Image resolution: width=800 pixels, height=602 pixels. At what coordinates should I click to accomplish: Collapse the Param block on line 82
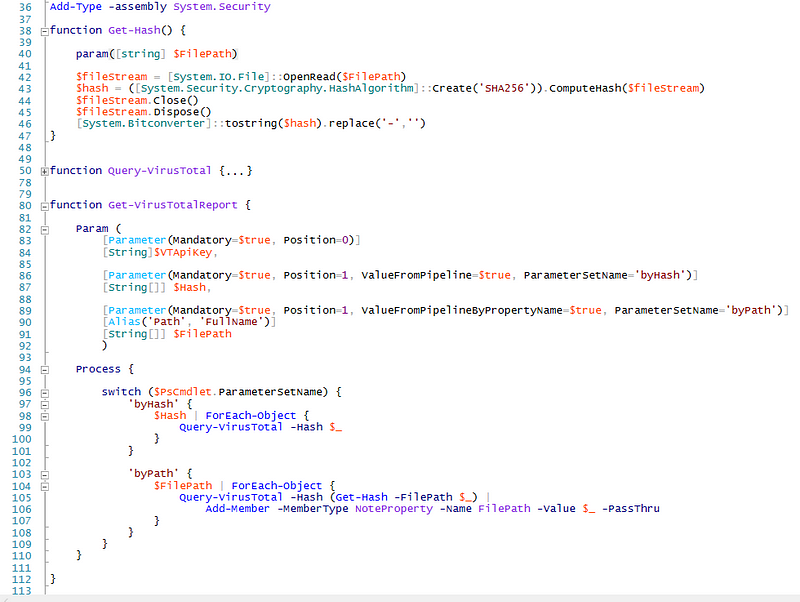(x=44, y=230)
